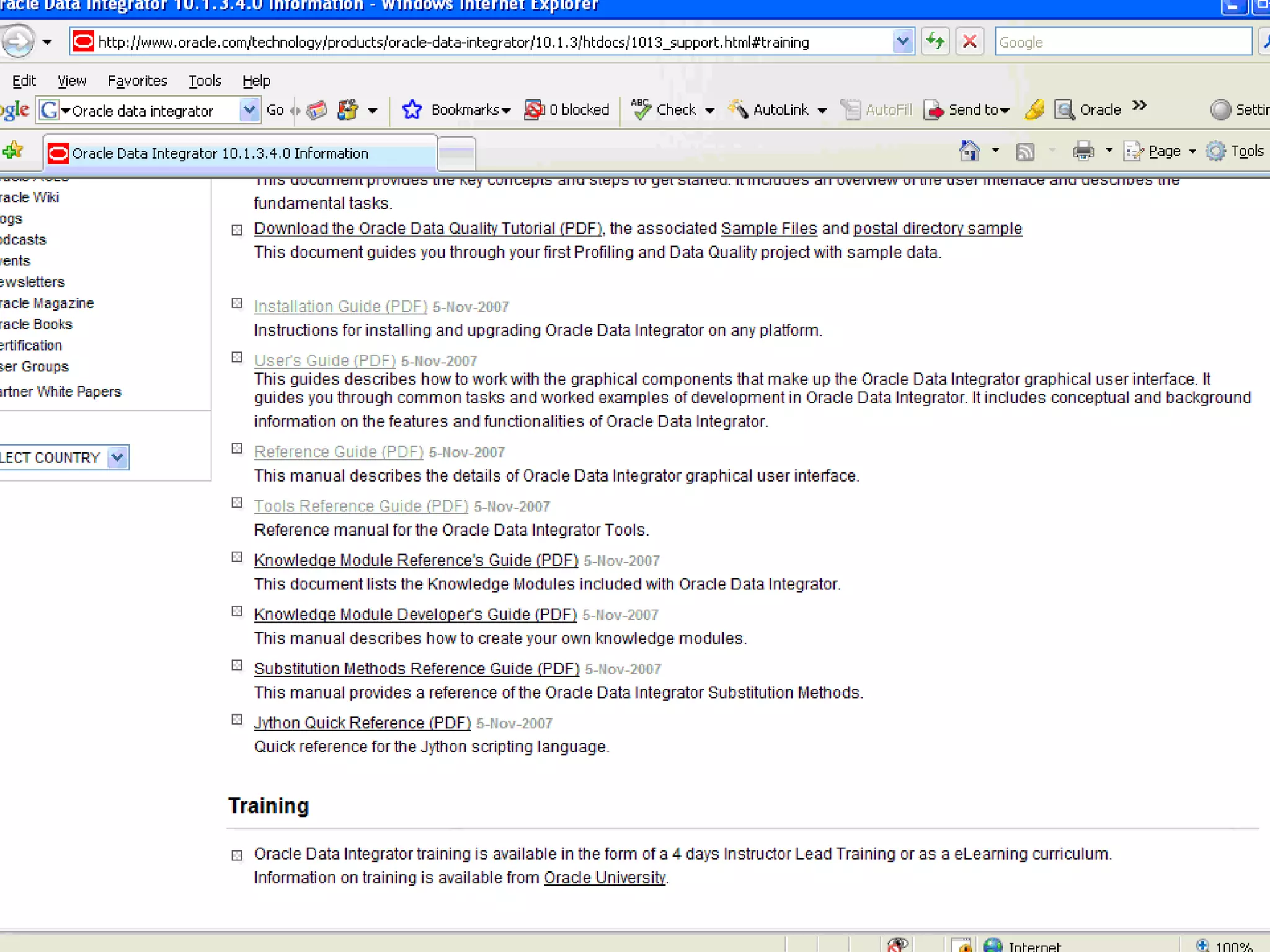Screen dimensions: 1270x952
Task: Expand the Check dropdown arrow
Action: click(x=710, y=111)
